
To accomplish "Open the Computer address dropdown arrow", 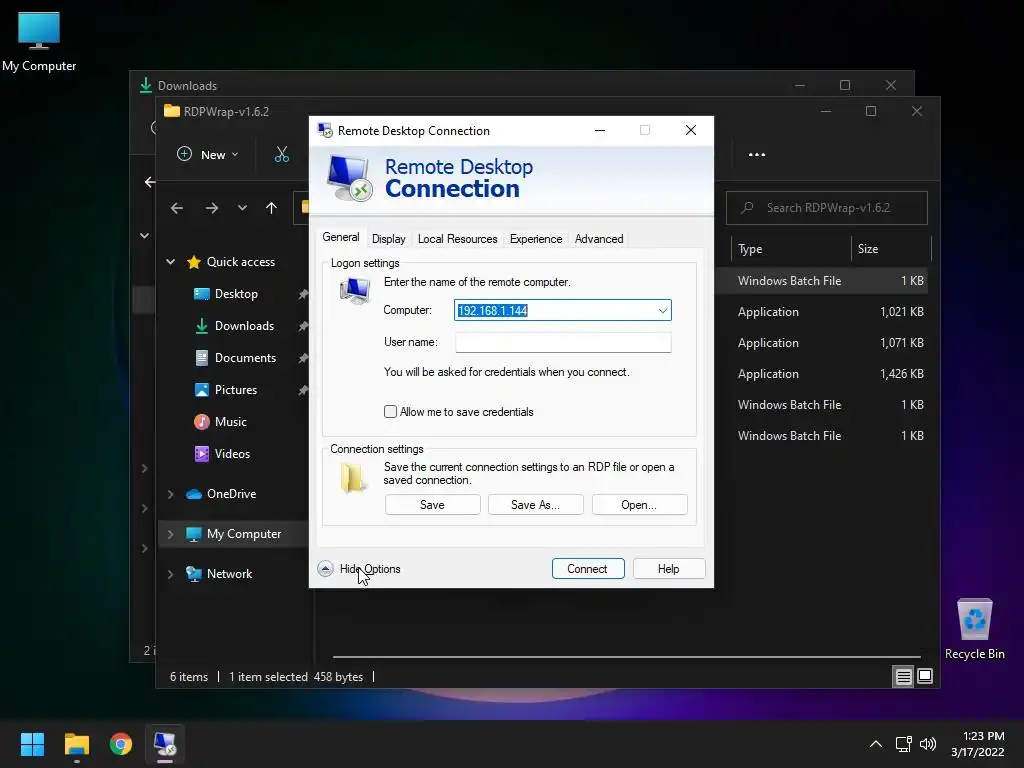I will click(x=662, y=311).
